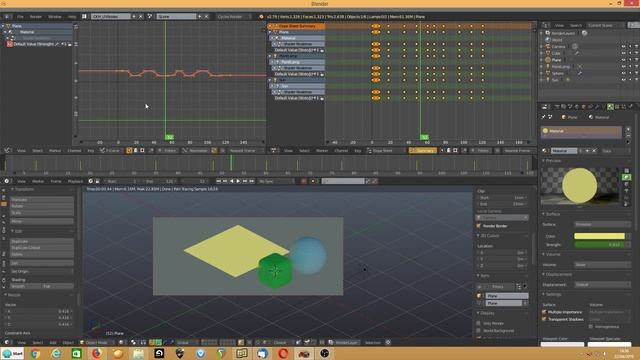Click the Rotate button in the tool shelf
This screenshot has width=640, height=360.
pyautogui.click(x=42, y=206)
